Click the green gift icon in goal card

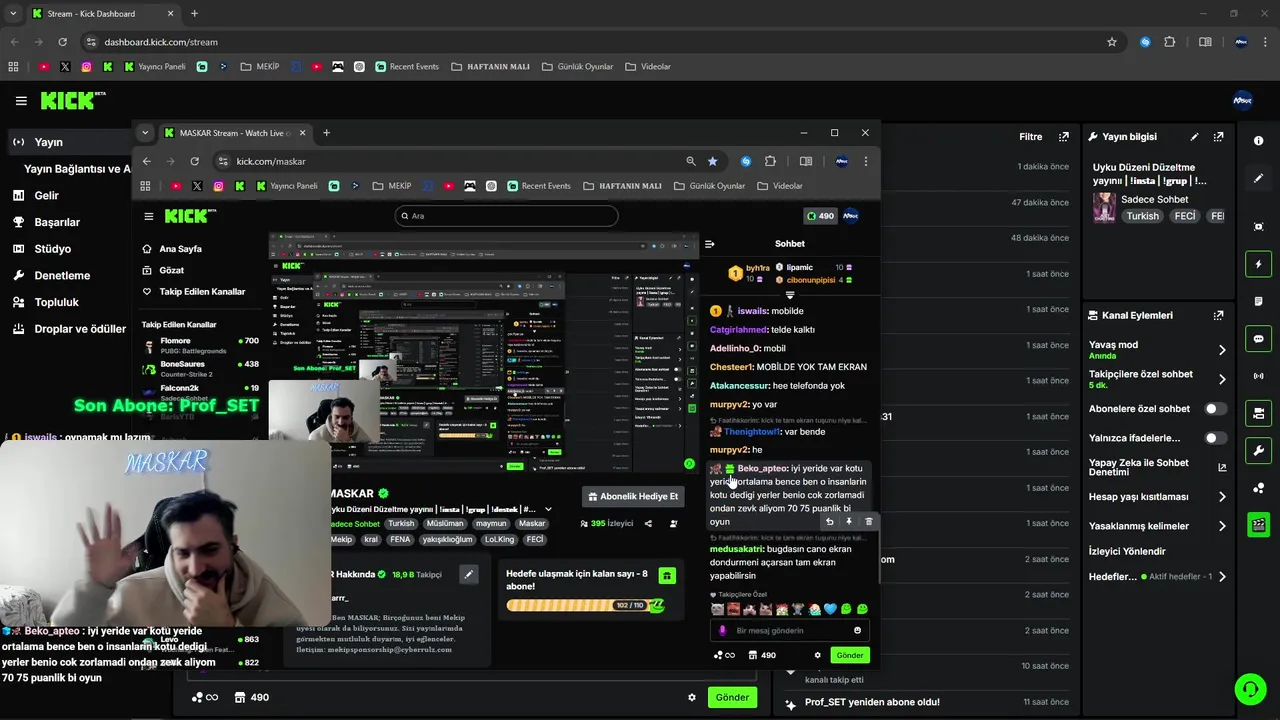pos(667,576)
